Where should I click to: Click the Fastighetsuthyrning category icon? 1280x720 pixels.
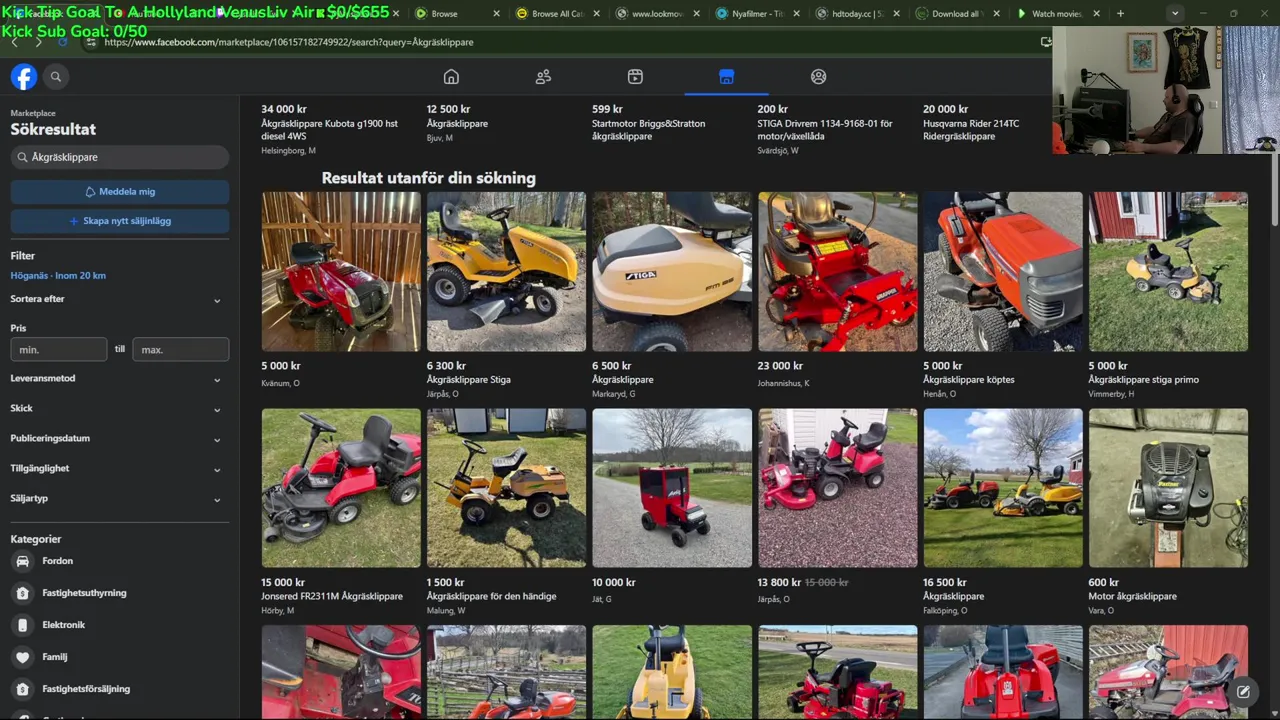tap(22, 593)
